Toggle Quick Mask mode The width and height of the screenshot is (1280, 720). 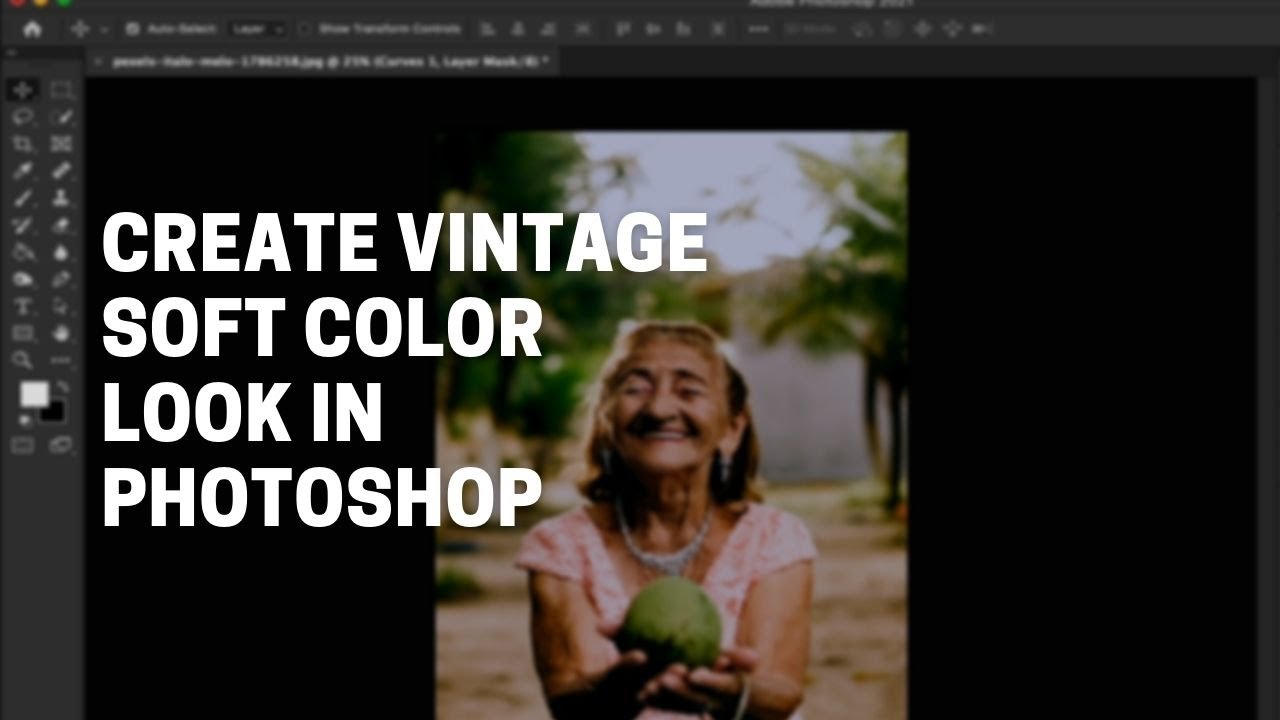23,445
